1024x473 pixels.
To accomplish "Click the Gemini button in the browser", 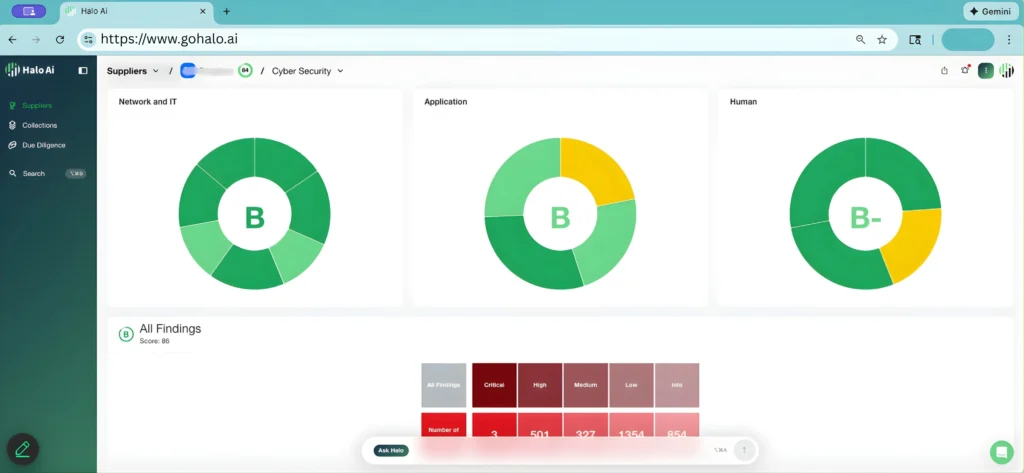I will click(989, 11).
